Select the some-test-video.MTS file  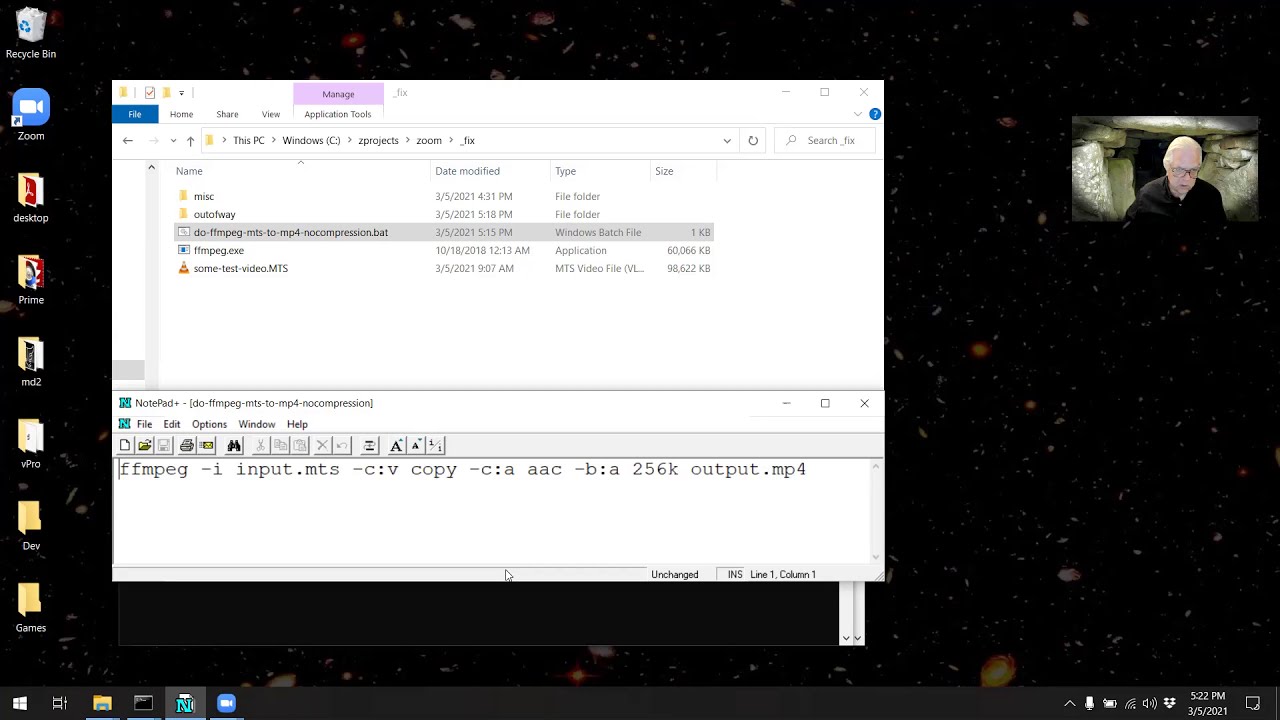pos(241,268)
